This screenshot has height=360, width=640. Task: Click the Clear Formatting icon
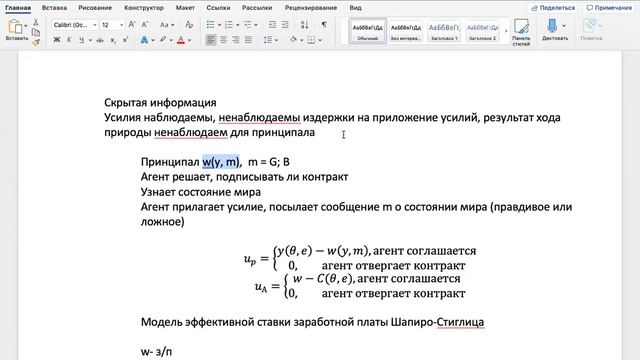[x=189, y=25]
